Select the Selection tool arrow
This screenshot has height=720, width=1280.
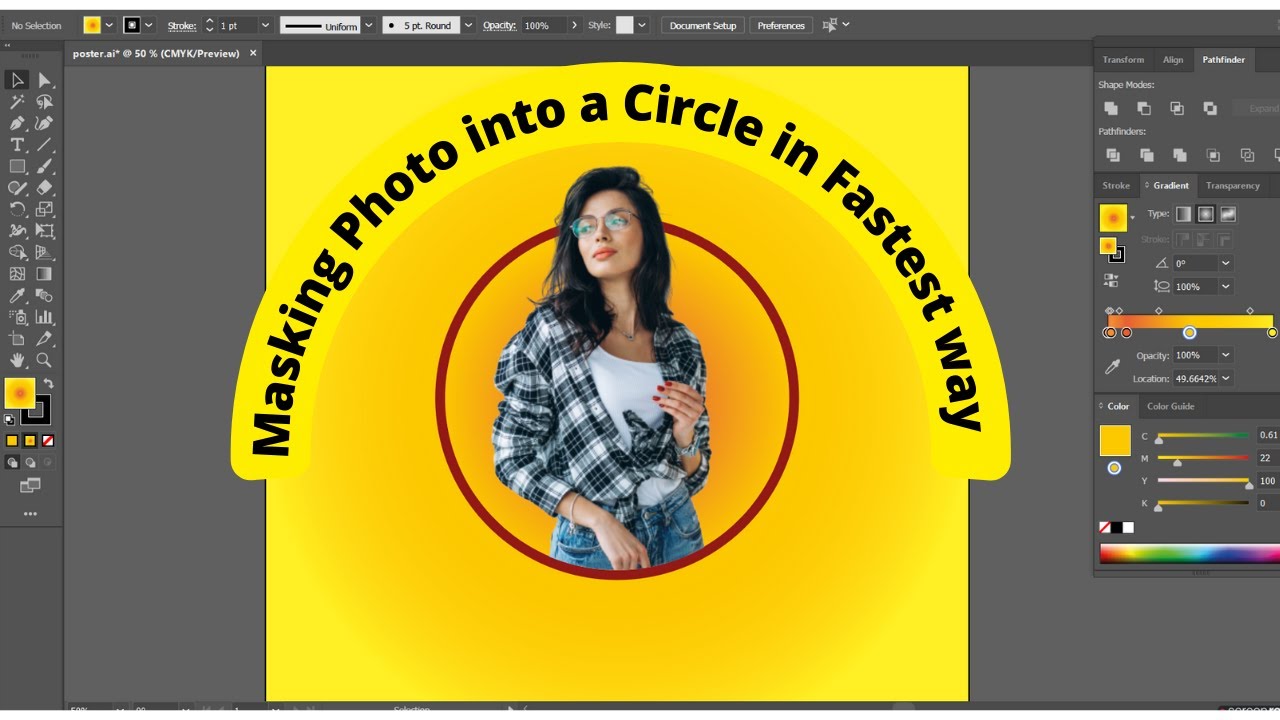[x=17, y=80]
